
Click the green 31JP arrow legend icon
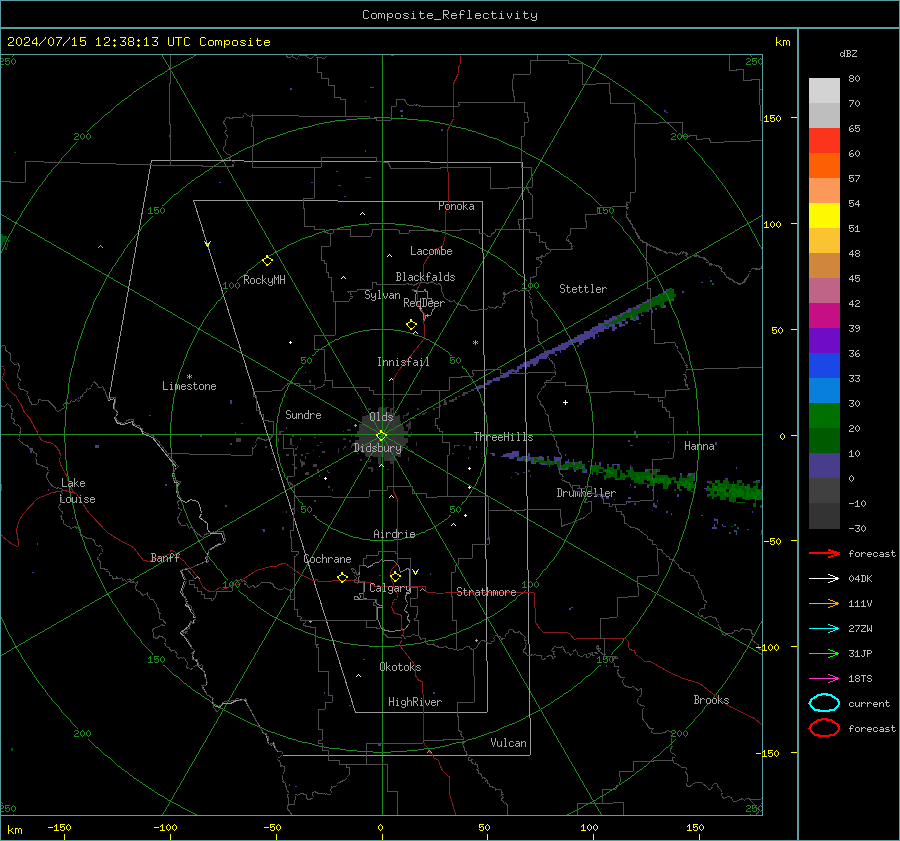(824, 653)
